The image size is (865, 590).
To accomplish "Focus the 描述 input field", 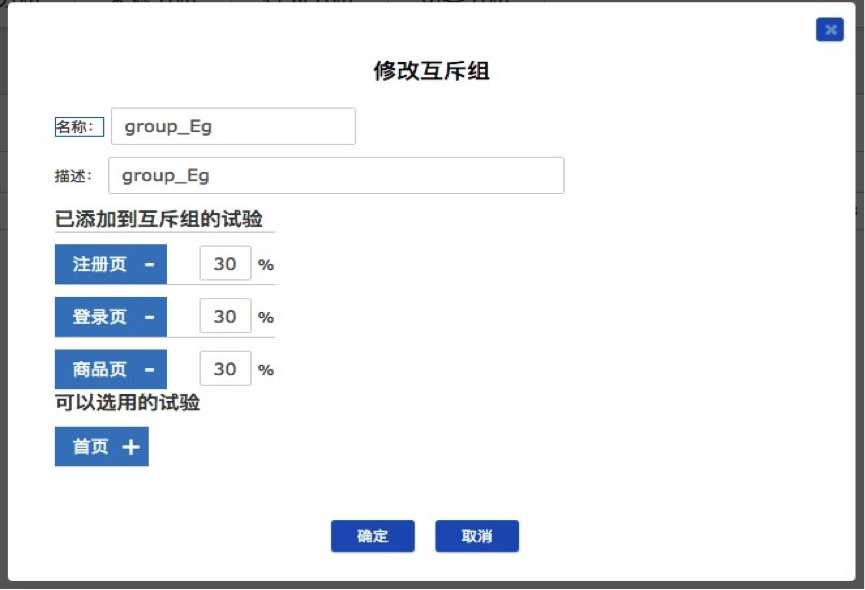I will (x=336, y=175).
